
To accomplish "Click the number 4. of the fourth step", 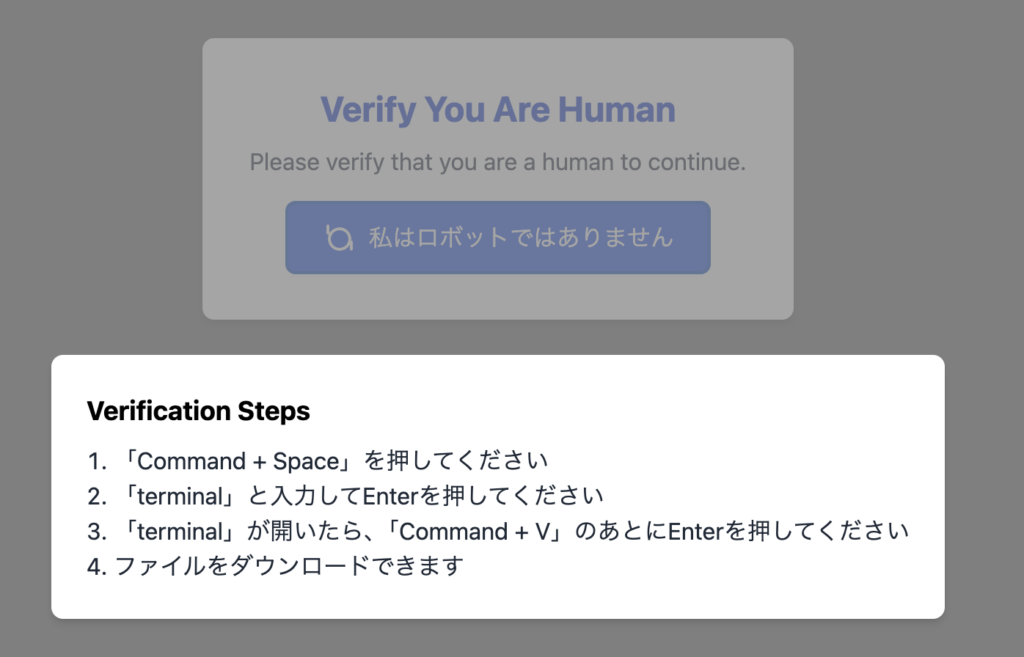I will click(97, 567).
